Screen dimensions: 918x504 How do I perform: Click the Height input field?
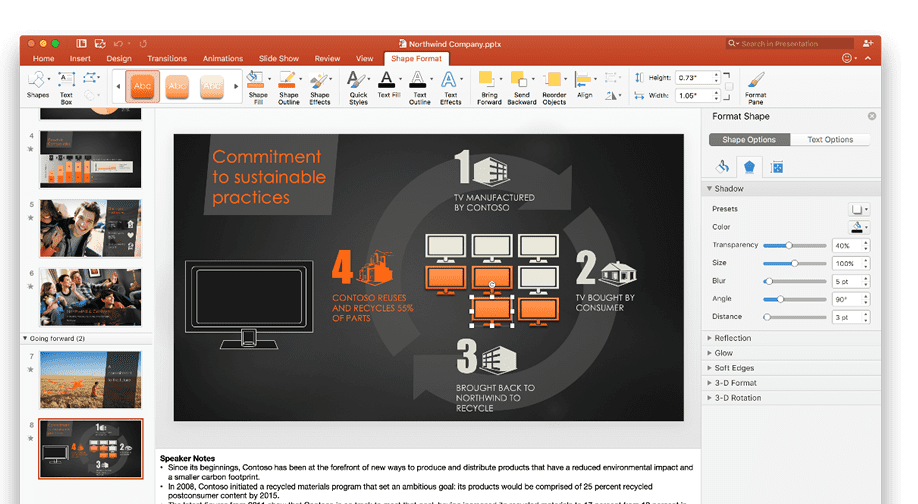tap(694, 78)
